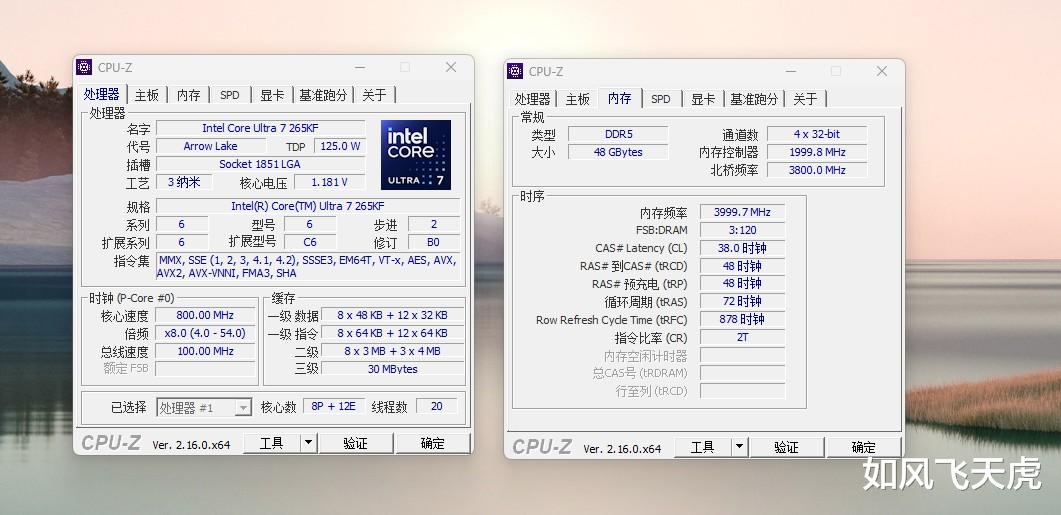Expand 工具 dropdown arrow in left window
This screenshot has height=515, width=1061.
tap(308, 443)
